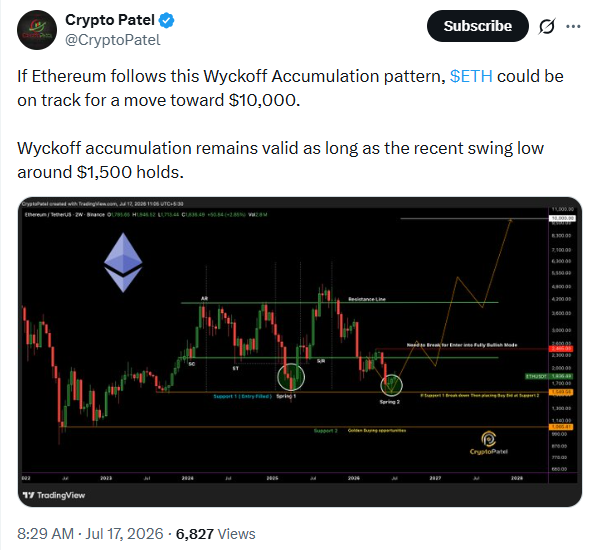Open the Grok slash-circle icon
Image resolution: width=598 pixels, height=550 pixels.
(x=547, y=26)
